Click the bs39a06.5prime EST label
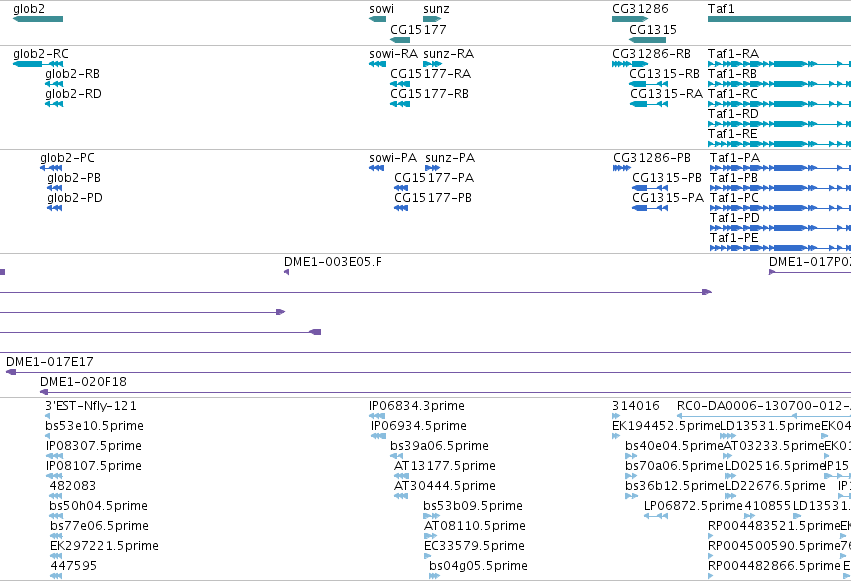The width and height of the screenshot is (851, 581). coord(440,446)
